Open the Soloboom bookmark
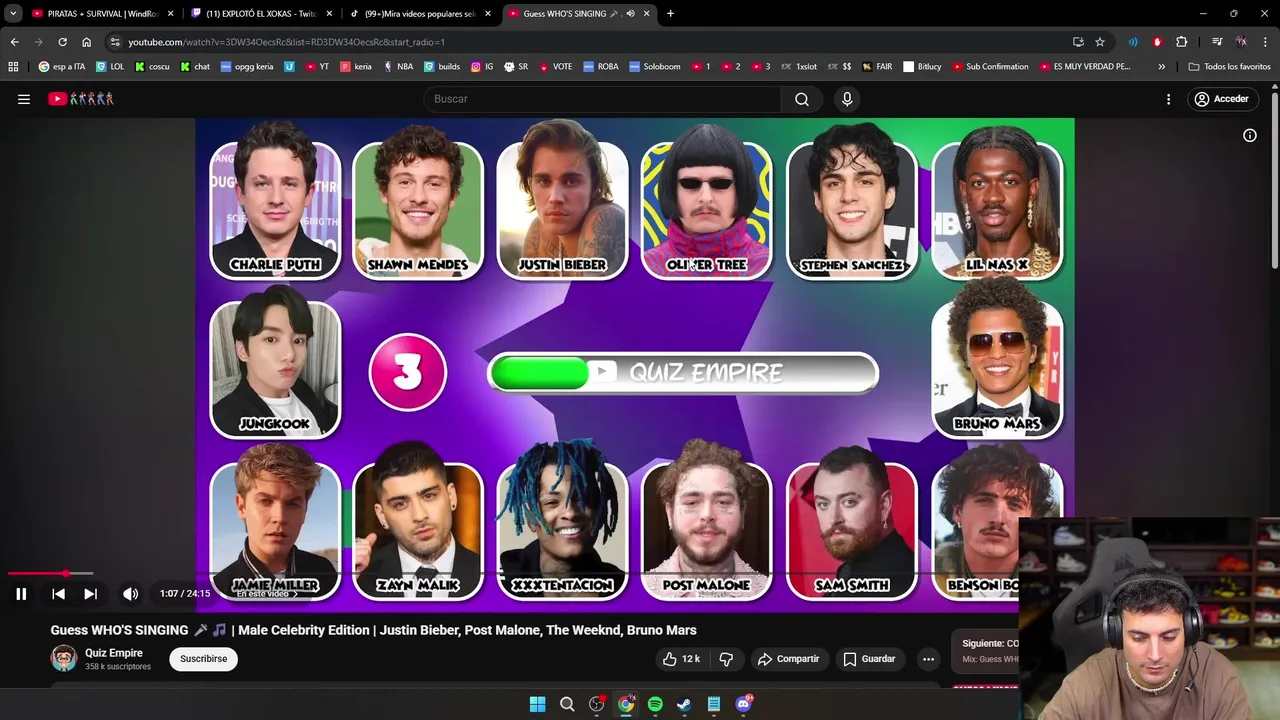Image resolution: width=1280 pixels, height=720 pixels. coord(655,67)
